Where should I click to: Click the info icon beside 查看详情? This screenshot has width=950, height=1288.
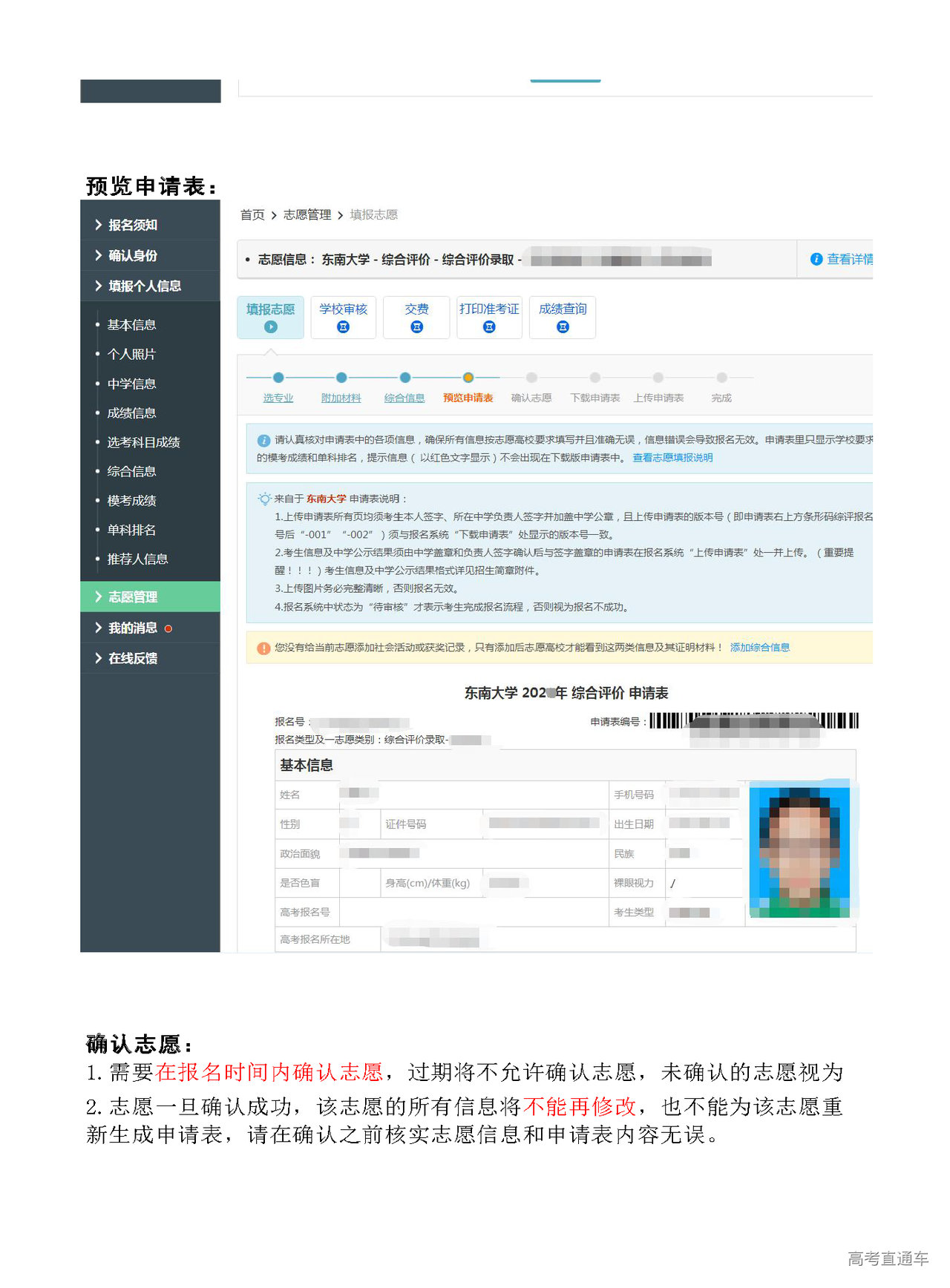pyautogui.click(x=816, y=259)
